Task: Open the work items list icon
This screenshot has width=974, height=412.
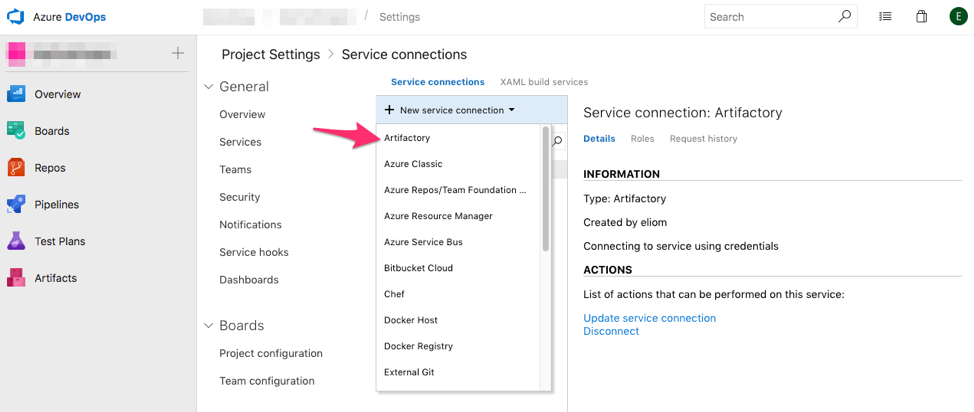Action: click(885, 17)
